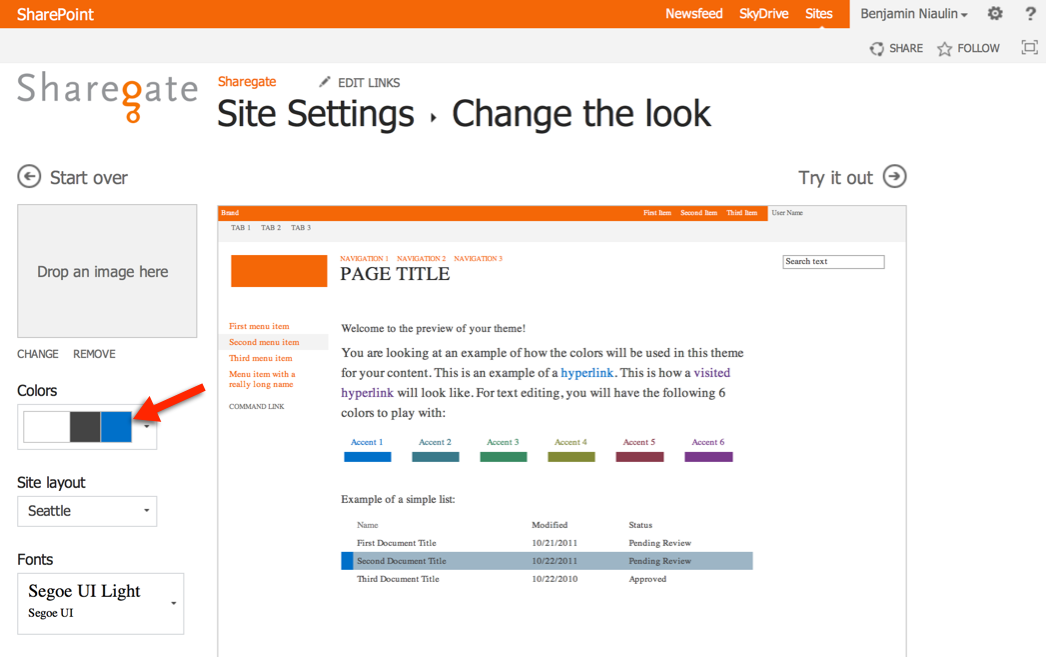Click 'NAVIGATION 3' in preview
The height and width of the screenshot is (657, 1046).
tap(478, 258)
